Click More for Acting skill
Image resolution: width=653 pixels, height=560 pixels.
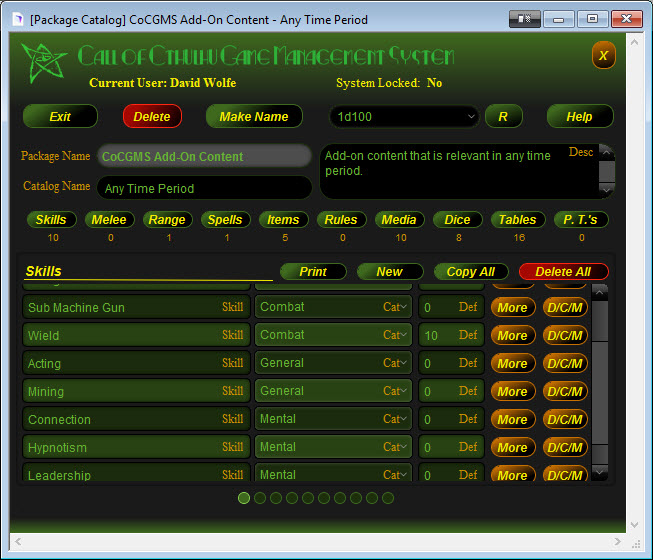point(513,363)
